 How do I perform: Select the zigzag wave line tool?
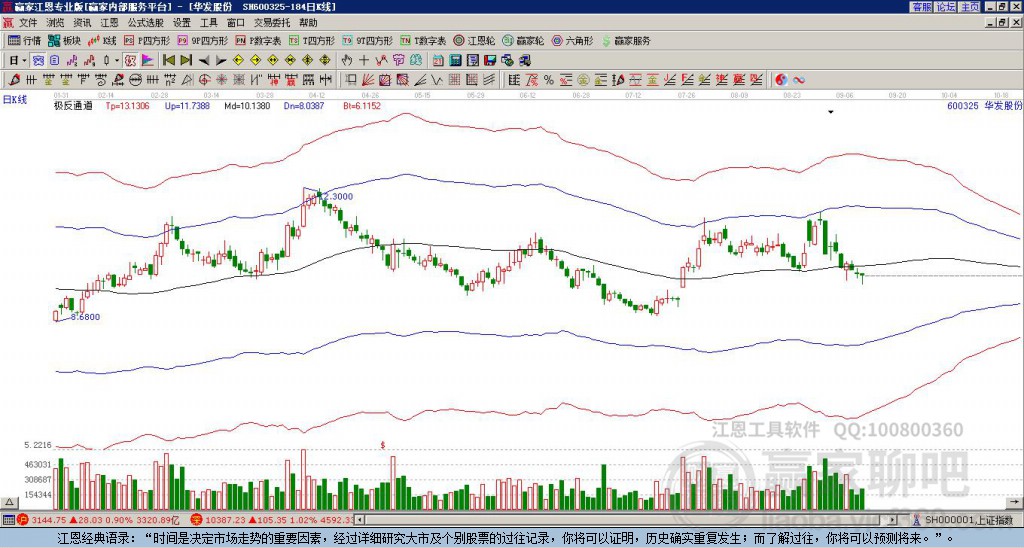(436, 80)
